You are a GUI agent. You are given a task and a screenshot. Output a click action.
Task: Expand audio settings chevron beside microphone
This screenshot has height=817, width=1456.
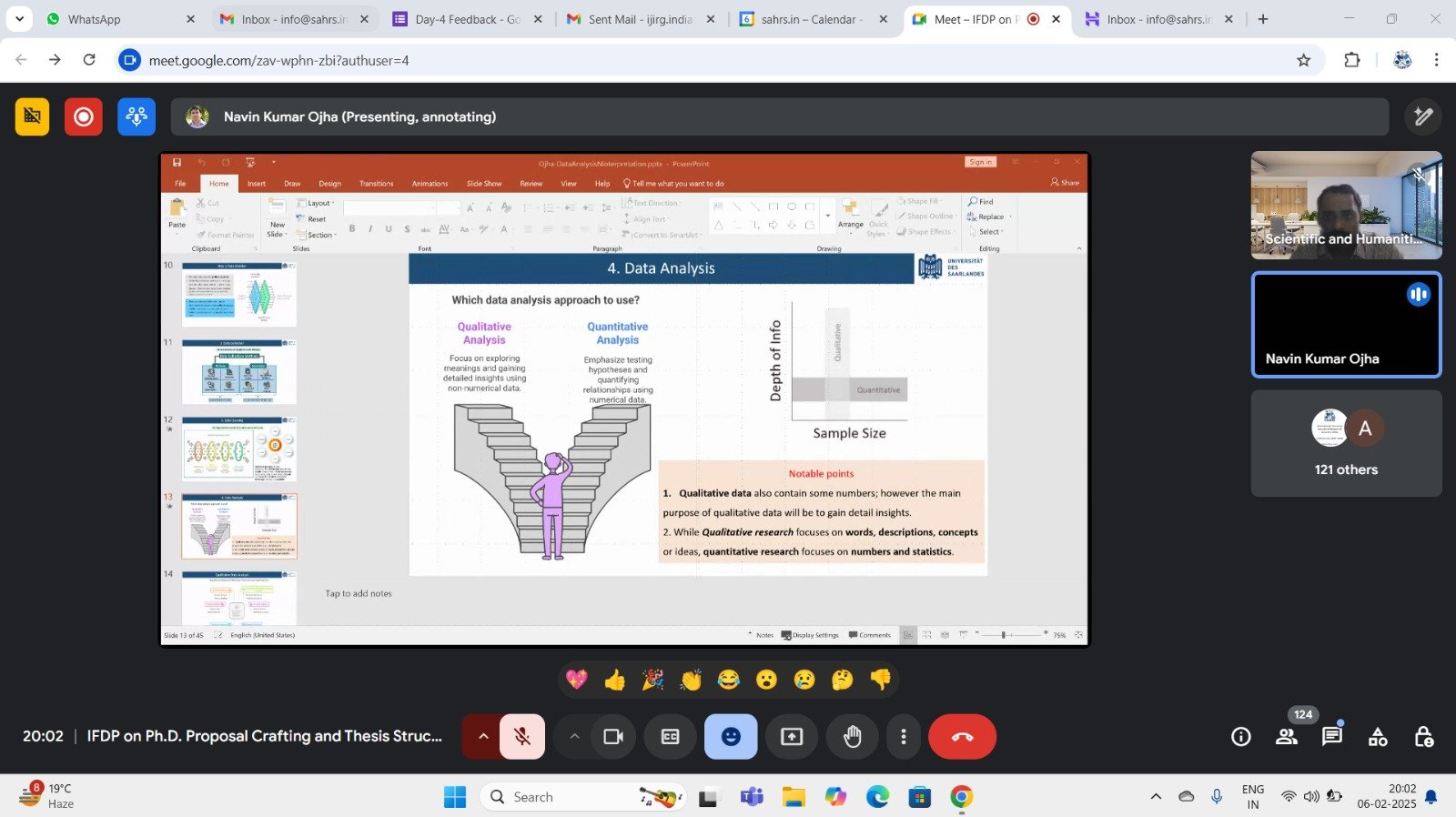483,737
